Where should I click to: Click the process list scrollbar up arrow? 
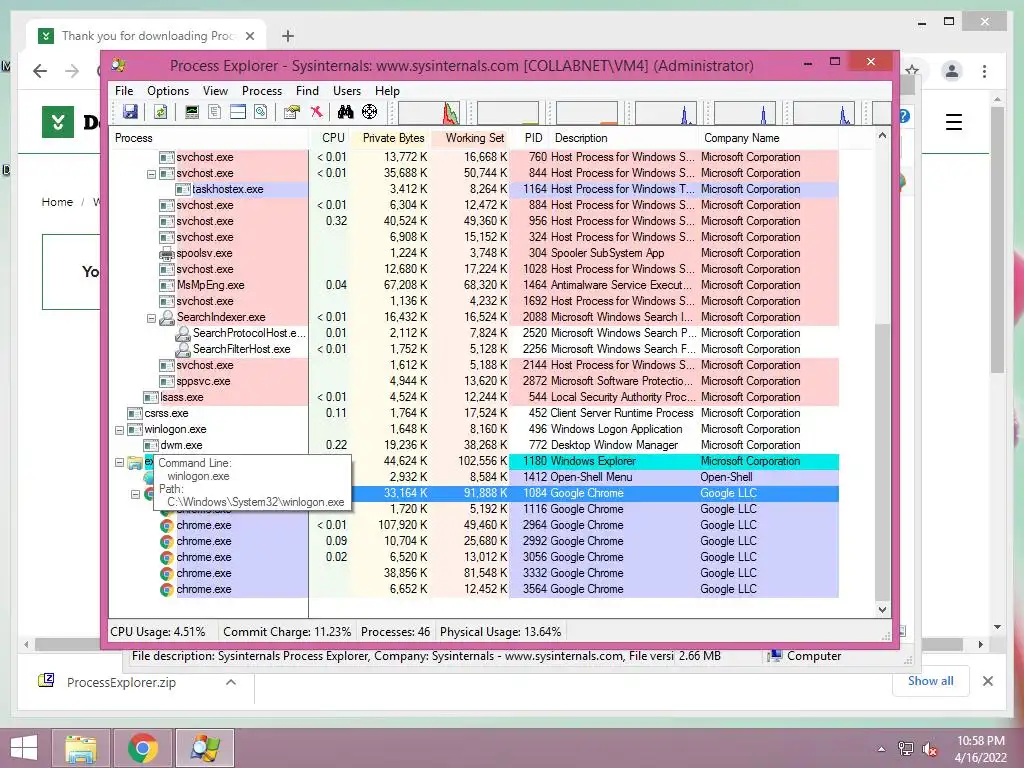[x=882, y=136]
